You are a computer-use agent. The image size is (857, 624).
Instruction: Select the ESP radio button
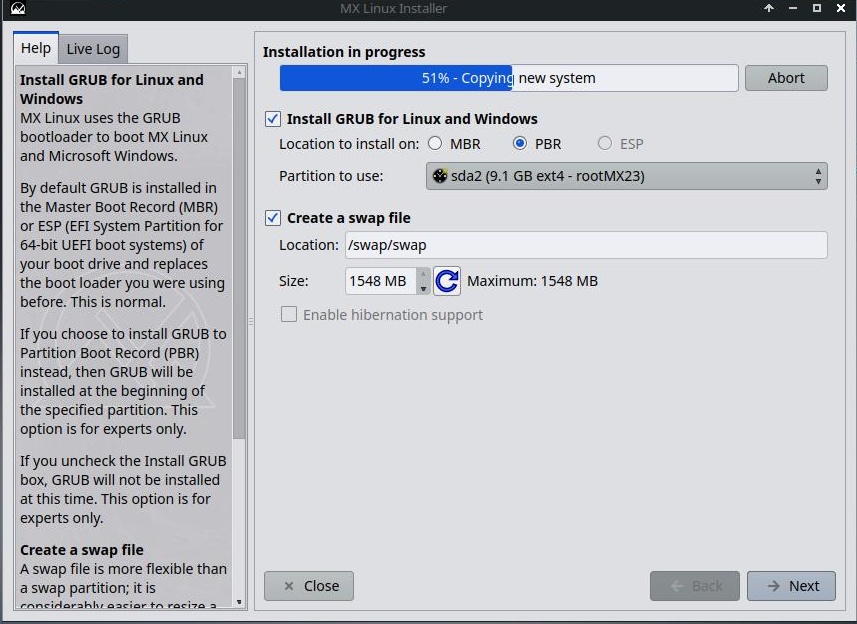pyautogui.click(x=604, y=143)
